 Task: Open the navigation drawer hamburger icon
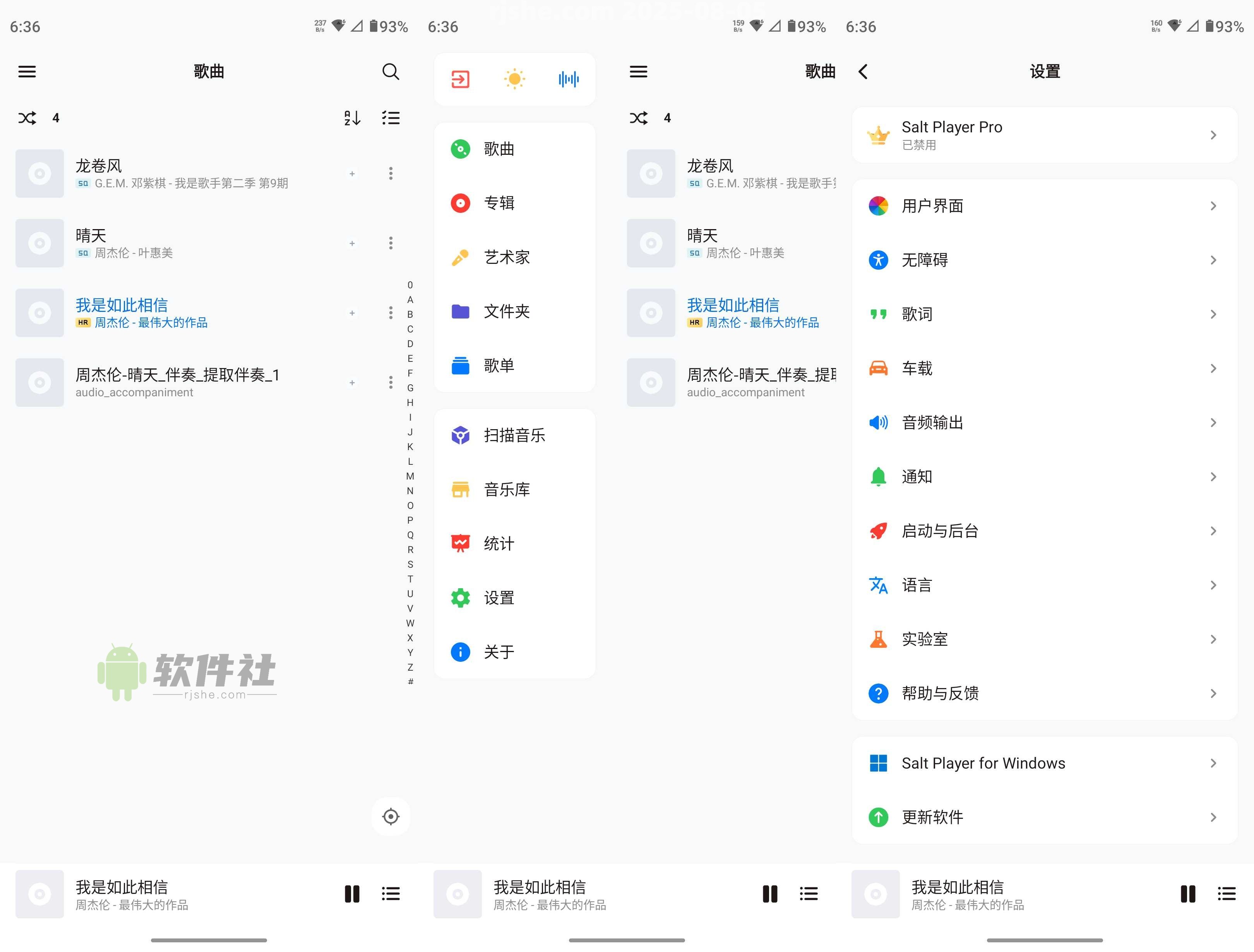click(x=27, y=72)
